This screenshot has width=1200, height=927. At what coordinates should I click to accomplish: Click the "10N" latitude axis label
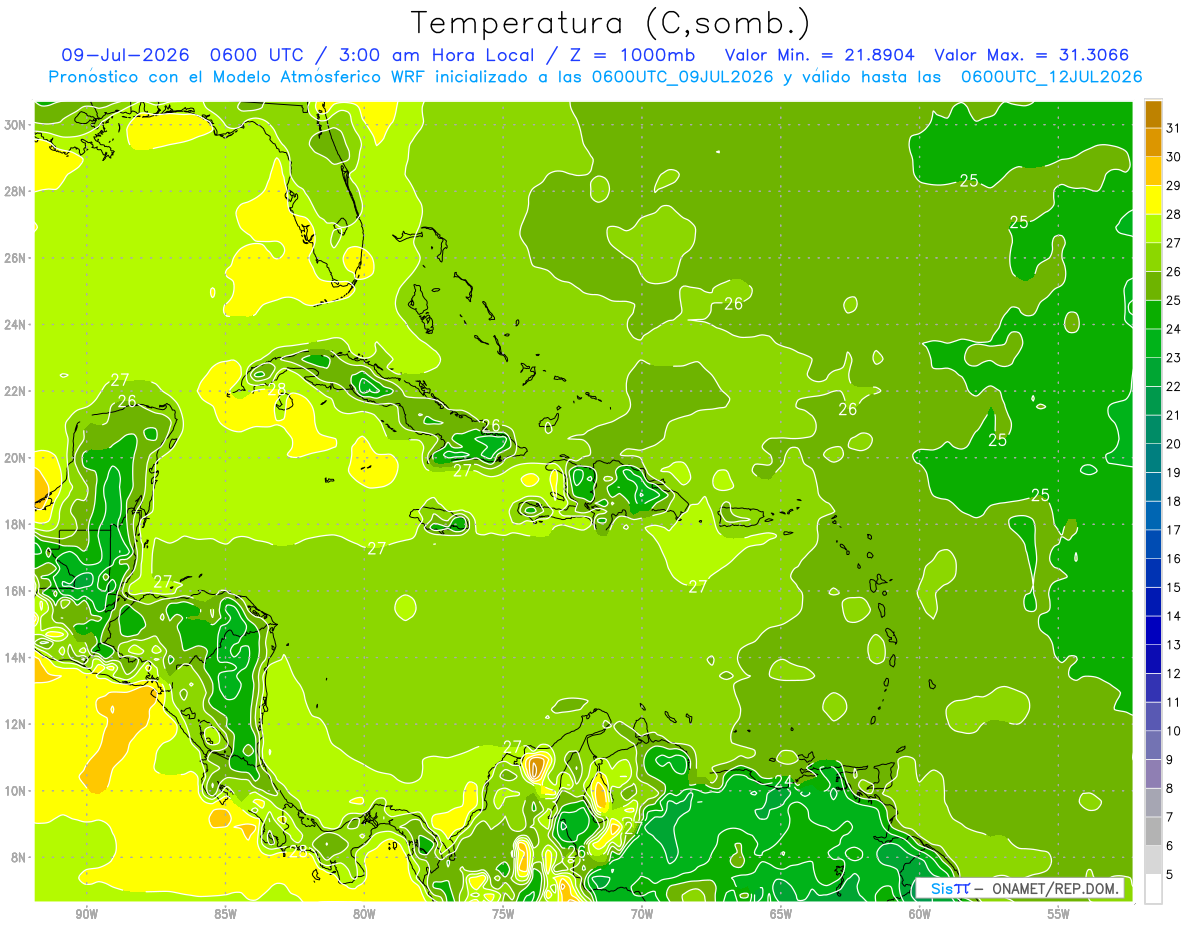pyautogui.click(x=17, y=791)
